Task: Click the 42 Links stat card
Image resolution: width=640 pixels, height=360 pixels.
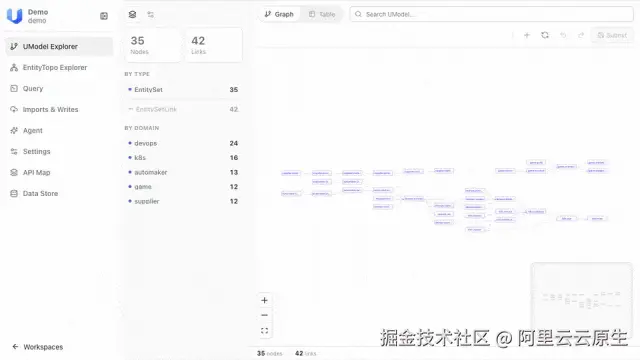Action: coord(214,45)
